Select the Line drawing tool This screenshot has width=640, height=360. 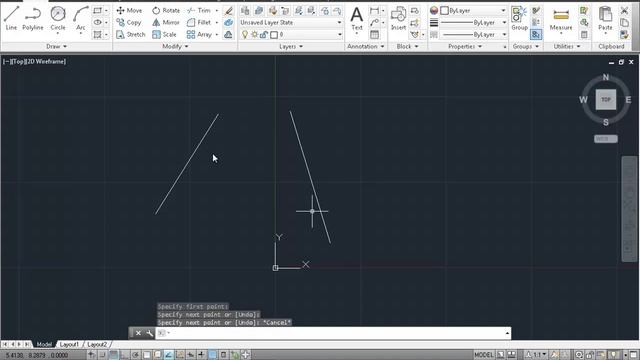11,18
